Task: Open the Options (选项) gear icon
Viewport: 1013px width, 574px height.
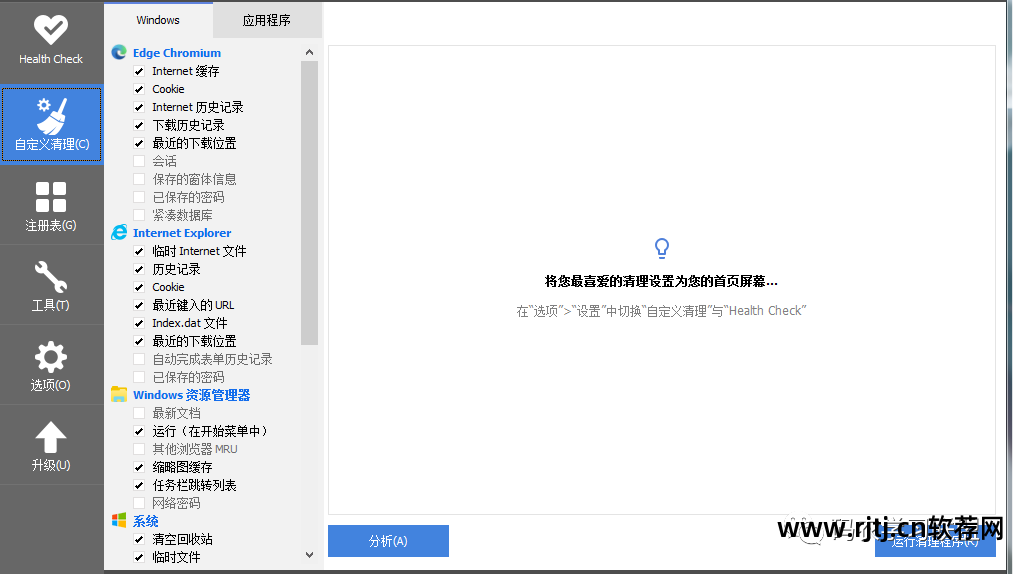Action: (x=51, y=357)
